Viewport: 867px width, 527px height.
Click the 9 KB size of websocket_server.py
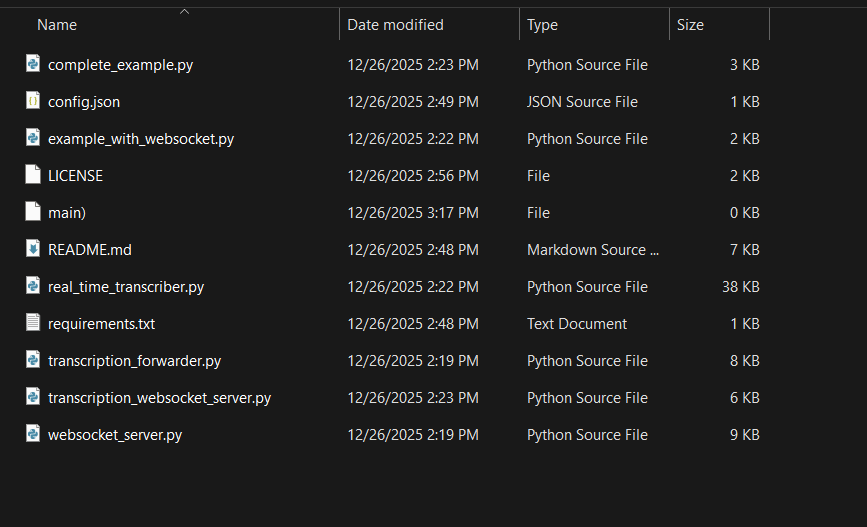coord(745,435)
